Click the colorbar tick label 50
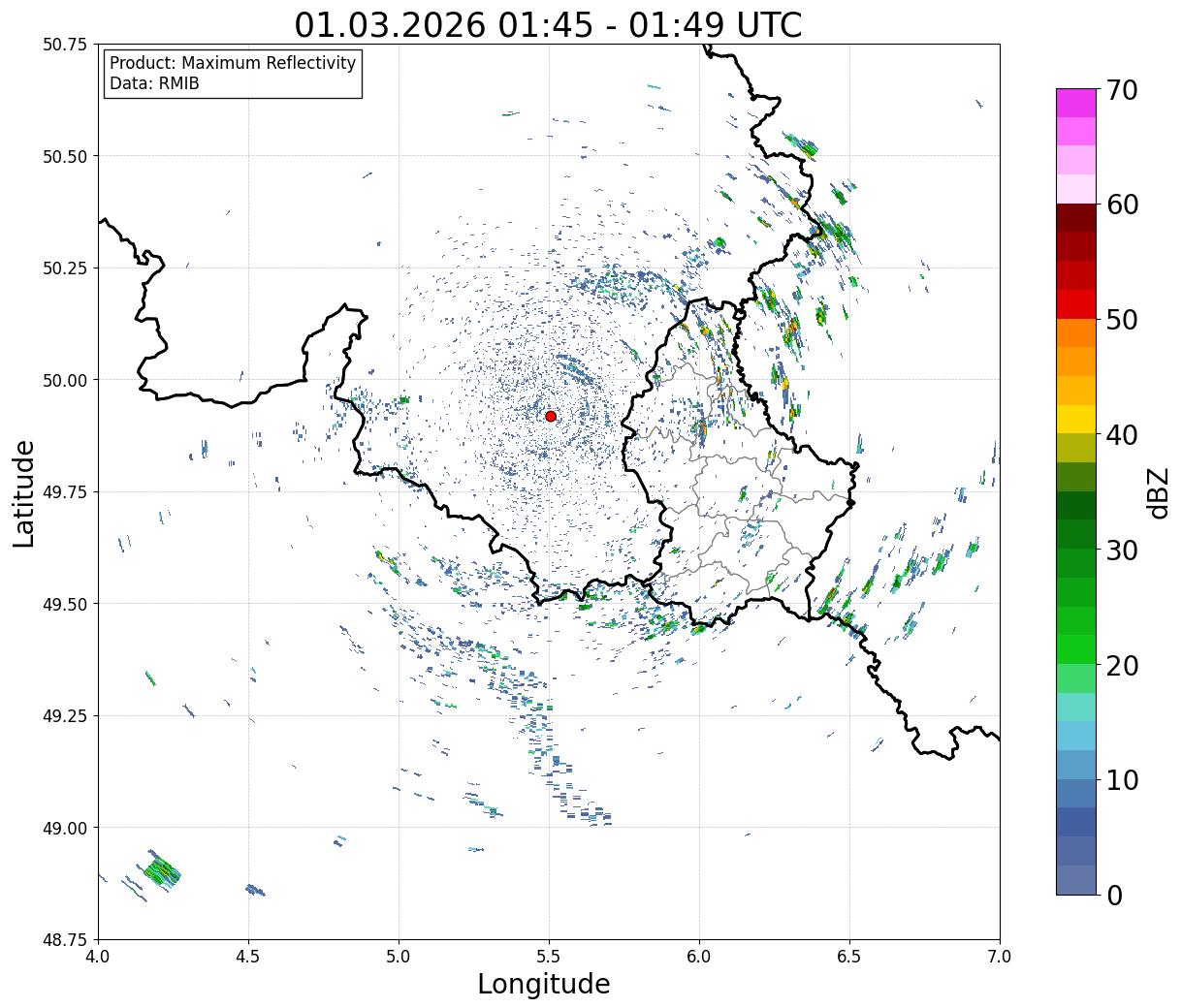Screen dimensions: 1182x1008 pyautogui.click(x=1121, y=320)
